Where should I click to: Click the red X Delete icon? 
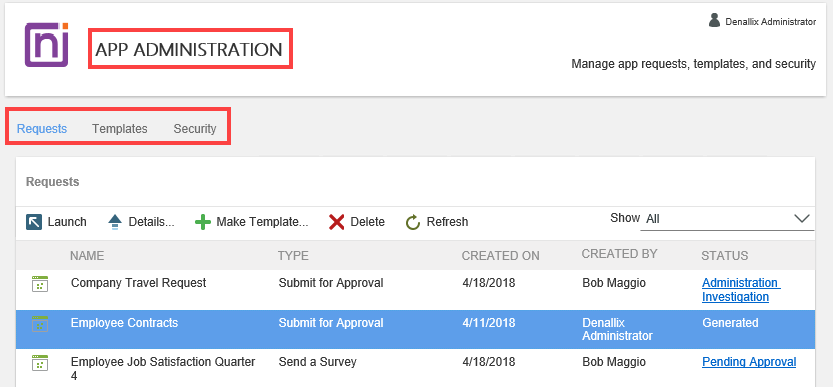337,222
